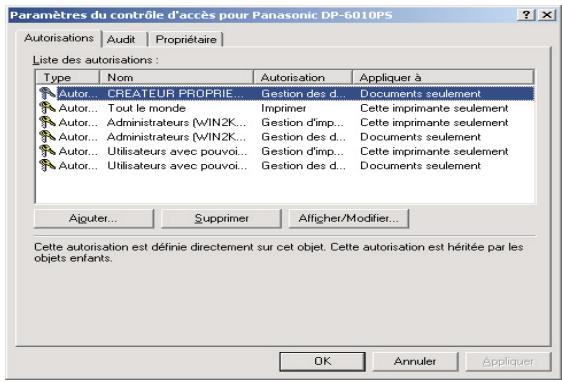
Task: Click the greyed Appliquer button
Action: coord(508,361)
